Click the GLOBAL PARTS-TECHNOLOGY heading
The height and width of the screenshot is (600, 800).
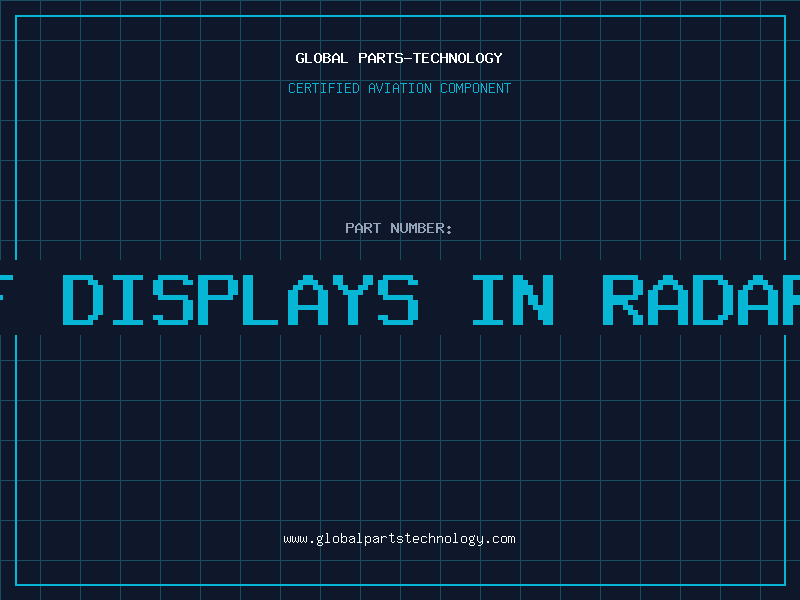[x=399, y=58]
